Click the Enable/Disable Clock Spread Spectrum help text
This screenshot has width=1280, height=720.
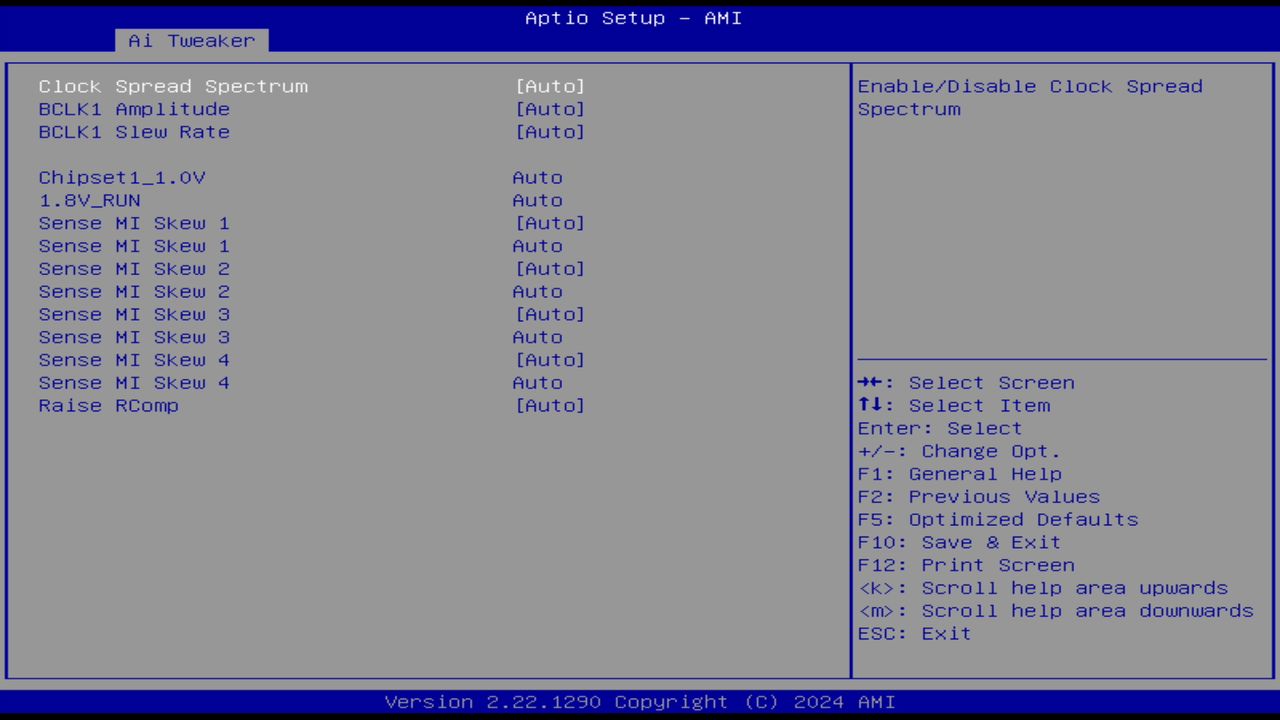point(1030,98)
